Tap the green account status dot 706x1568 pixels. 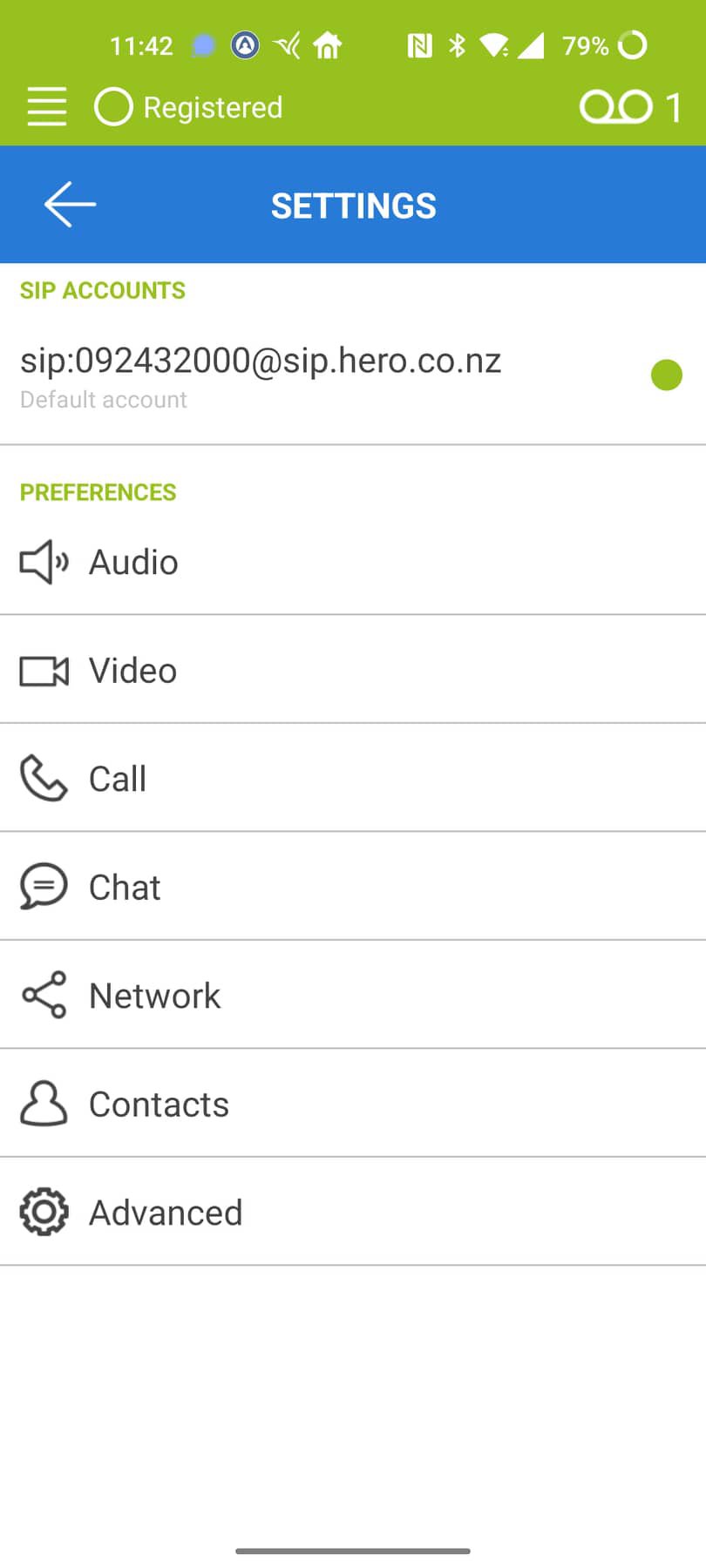(x=667, y=375)
